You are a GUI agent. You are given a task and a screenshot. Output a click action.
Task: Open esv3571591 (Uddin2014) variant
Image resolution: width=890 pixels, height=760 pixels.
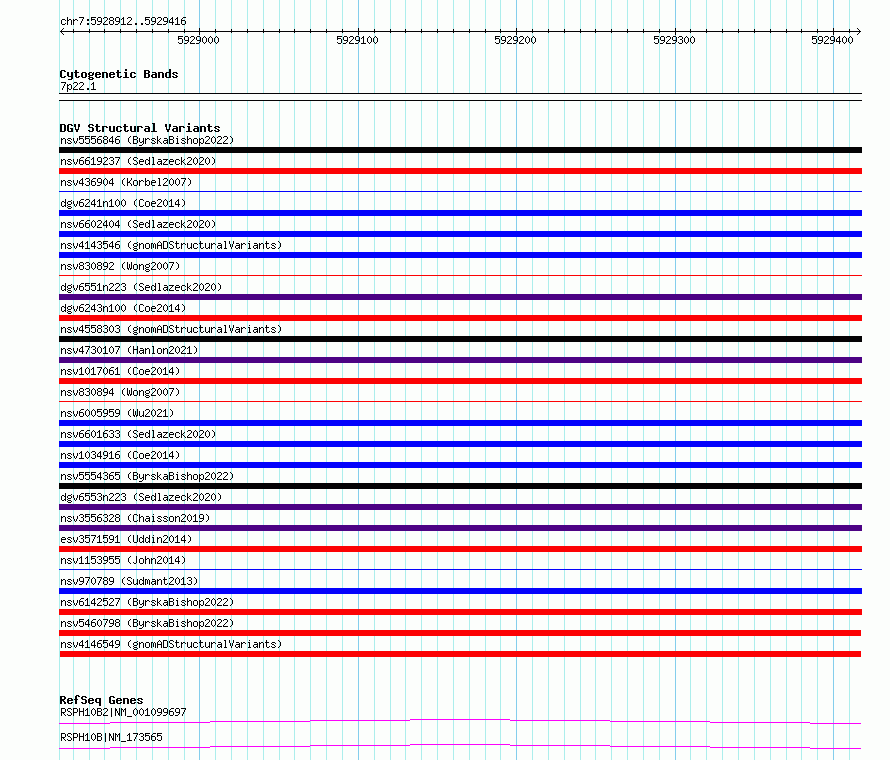(x=126, y=539)
